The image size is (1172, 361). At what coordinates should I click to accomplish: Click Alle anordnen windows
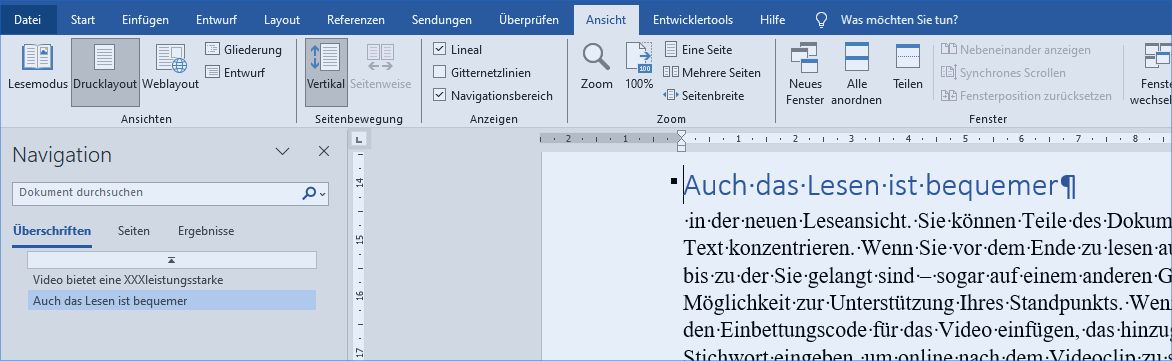(x=857, y=73)
